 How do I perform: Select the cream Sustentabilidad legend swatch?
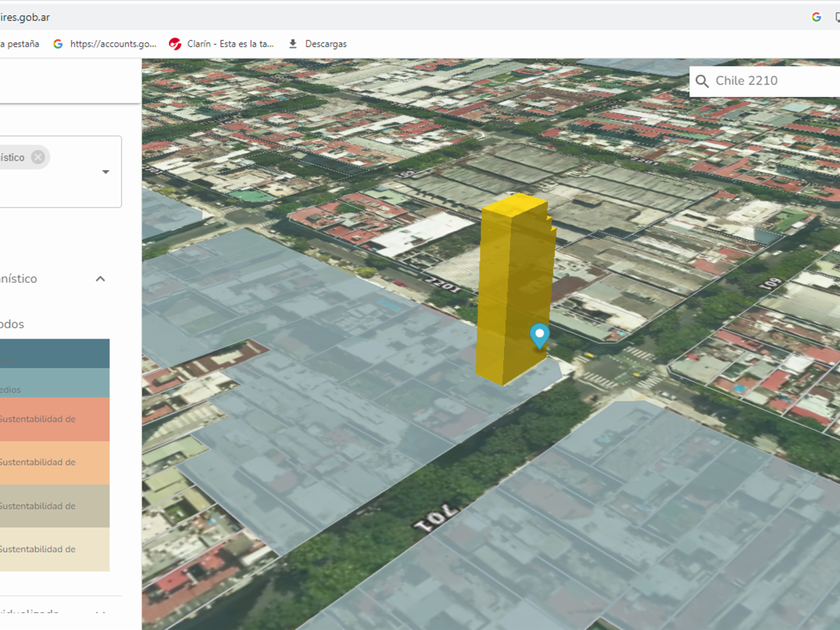[x=54, y=549]
